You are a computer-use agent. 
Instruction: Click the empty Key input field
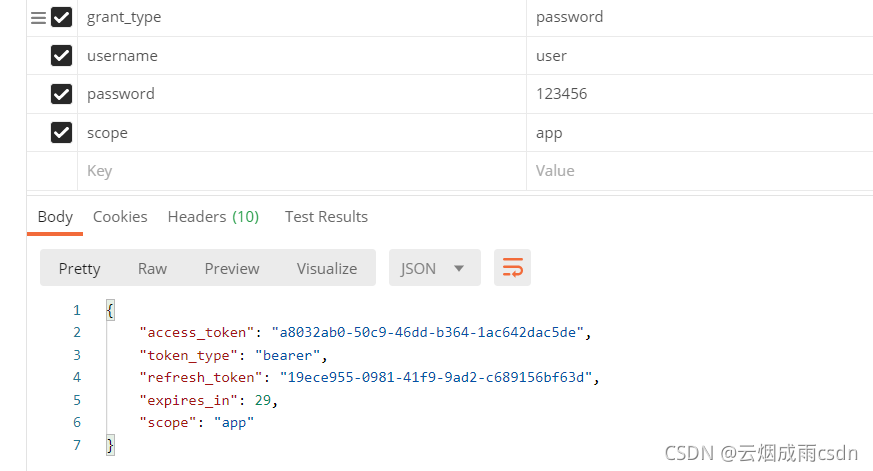pyautogui.click(x=302, y=171)
